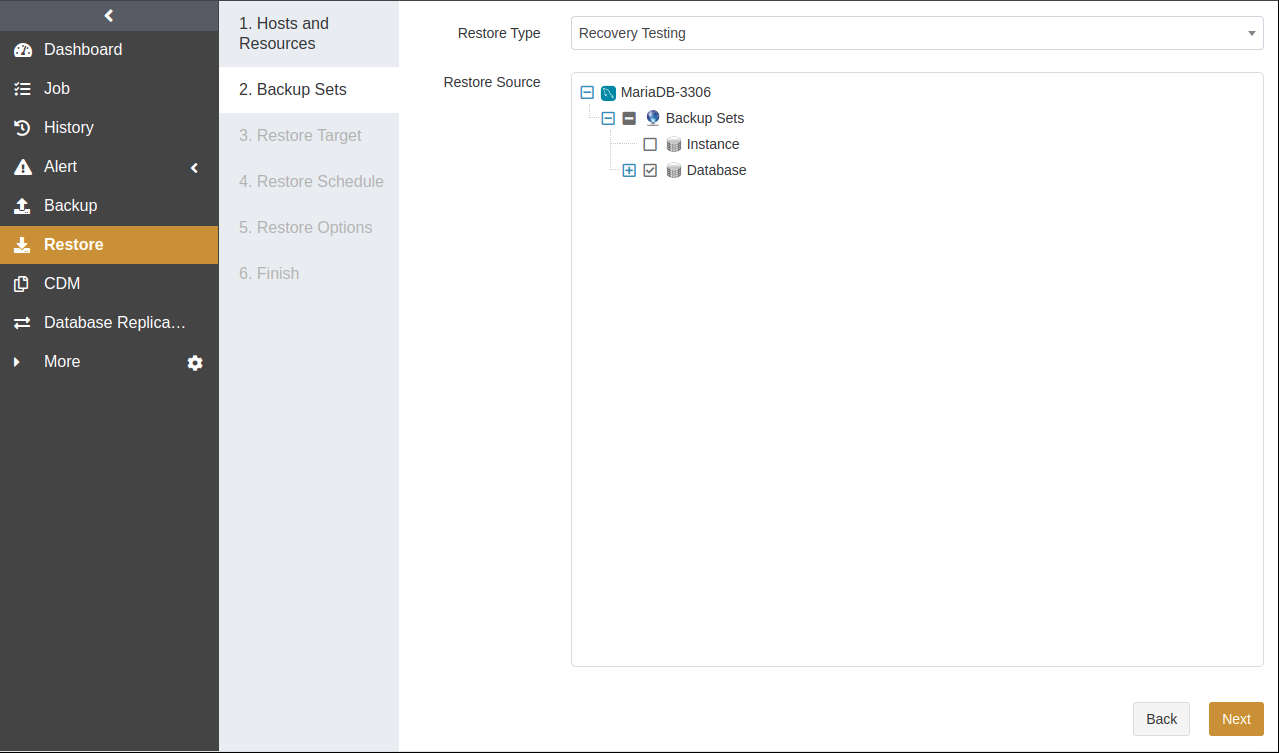
Task: Go to step 1 Hosts and Resources
Action: point(309,34)
